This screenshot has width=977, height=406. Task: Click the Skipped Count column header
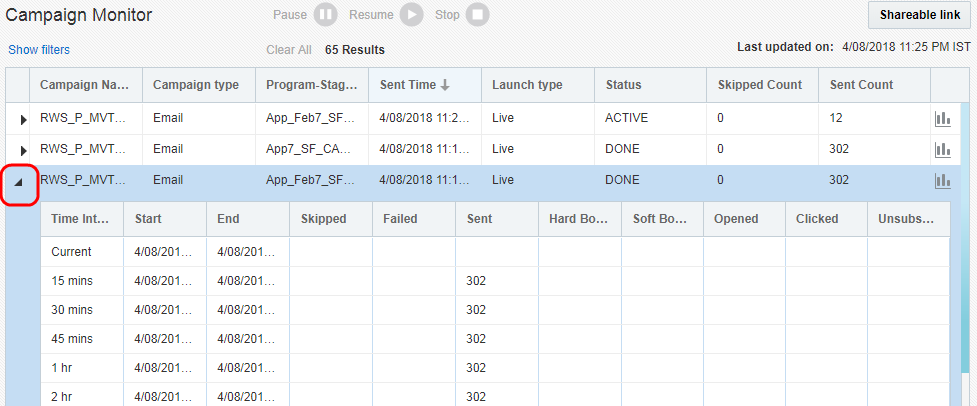(x=763, y=85)
